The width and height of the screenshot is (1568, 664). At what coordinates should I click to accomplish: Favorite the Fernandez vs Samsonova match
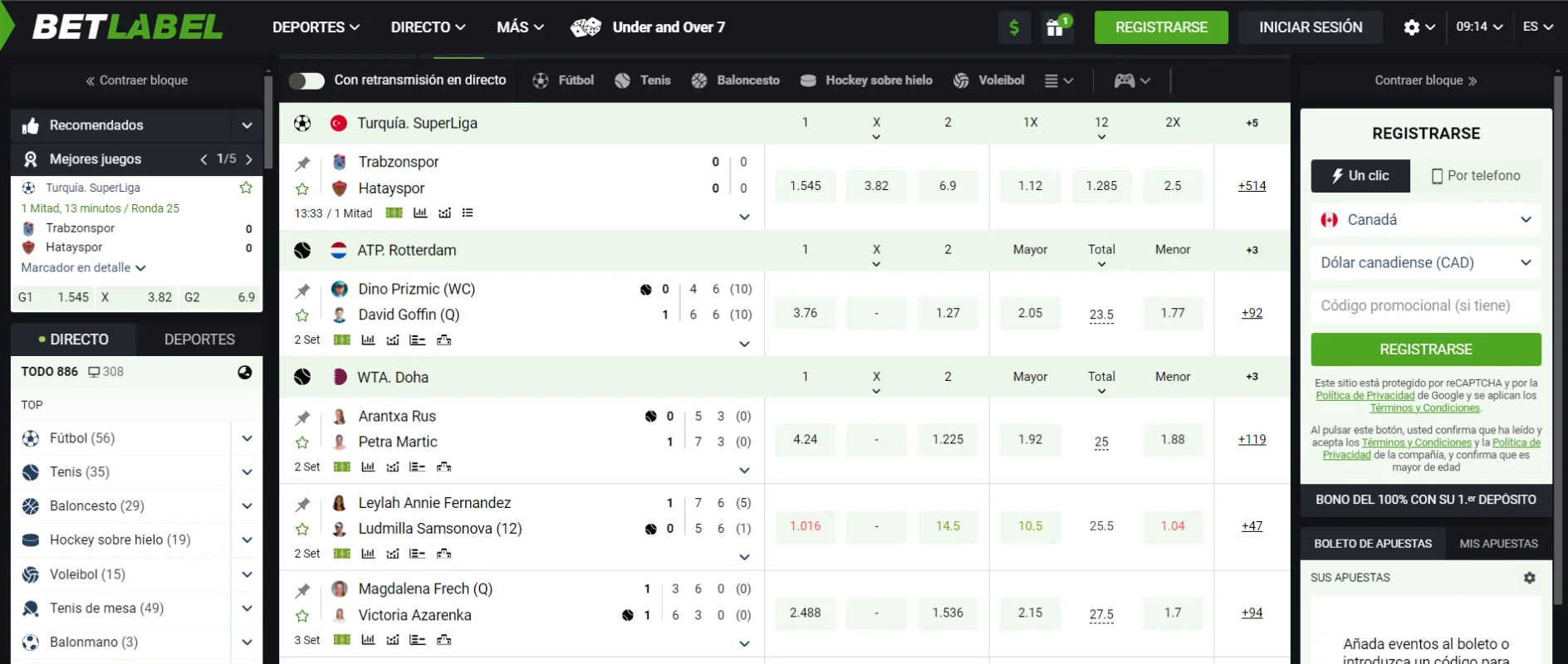(302, 529)
